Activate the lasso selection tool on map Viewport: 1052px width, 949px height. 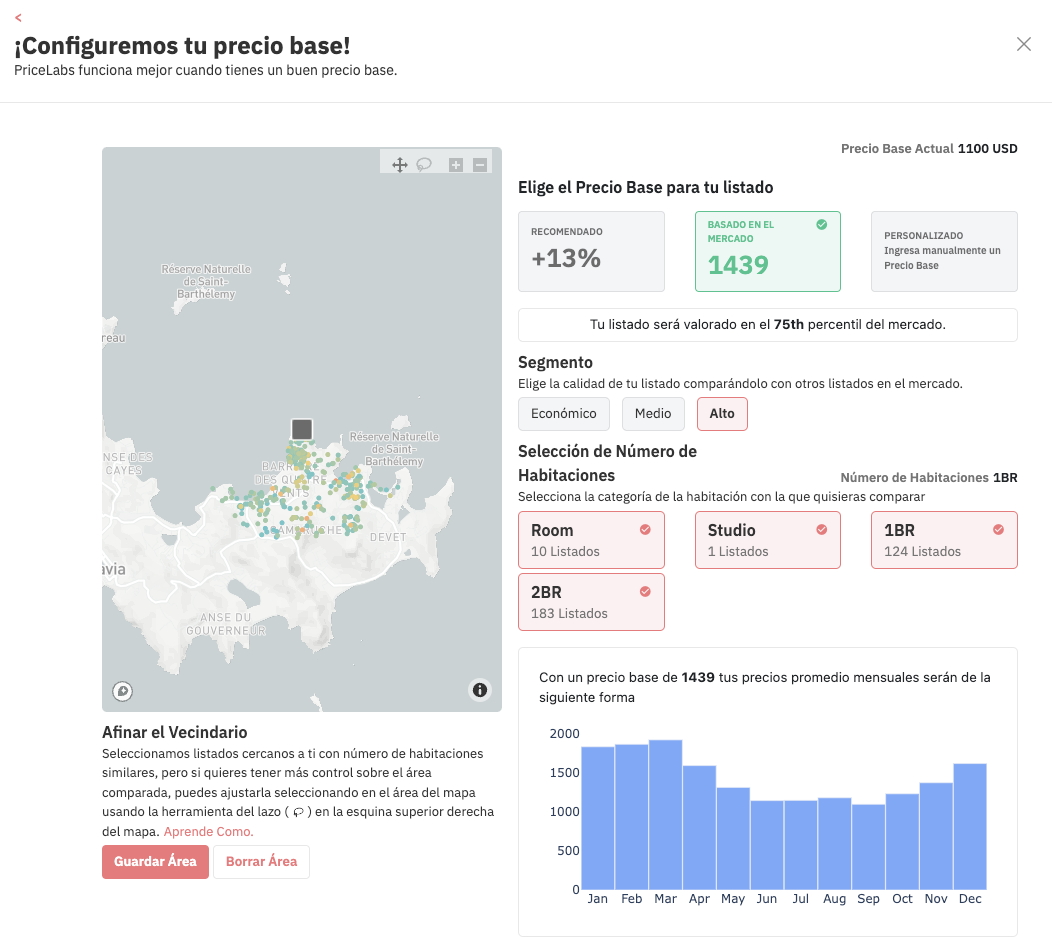[x=424, y=165]
